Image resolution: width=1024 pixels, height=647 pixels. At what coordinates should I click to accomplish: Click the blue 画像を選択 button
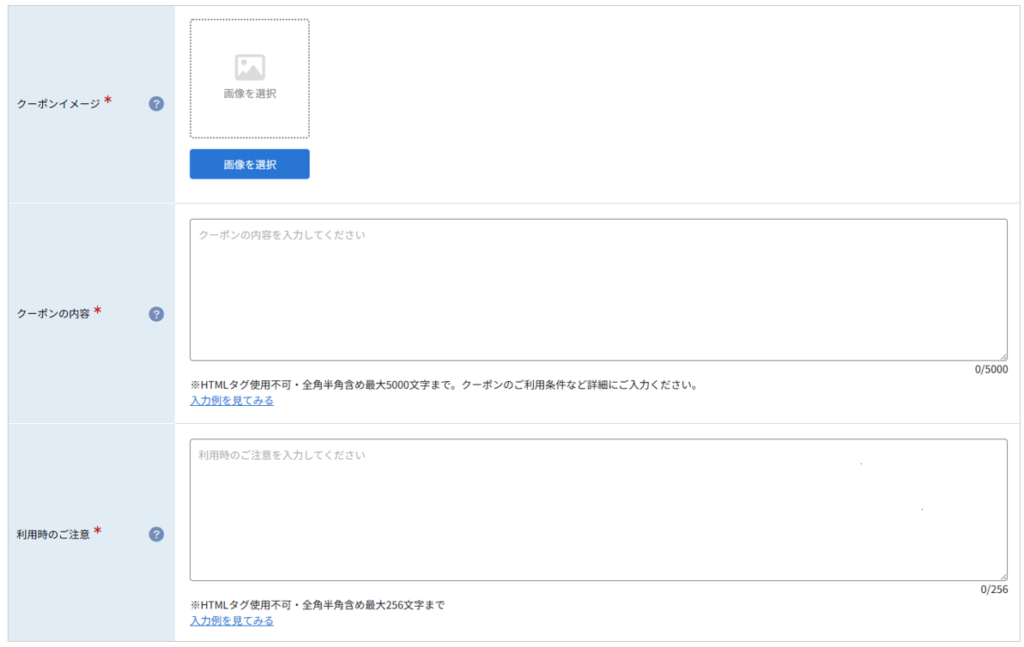[249, 164]
